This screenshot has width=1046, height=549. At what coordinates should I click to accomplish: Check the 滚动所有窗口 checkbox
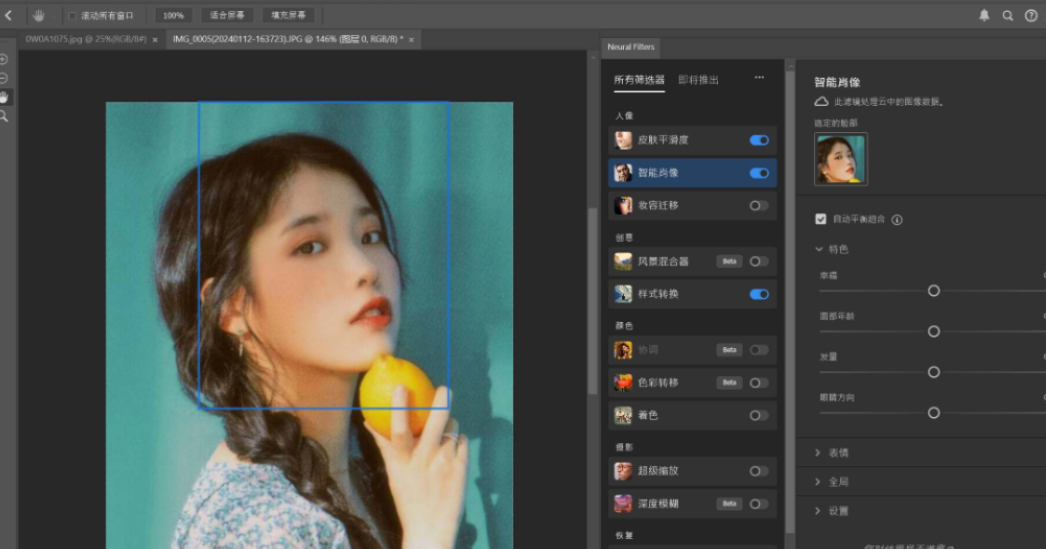tap(72, 15)
